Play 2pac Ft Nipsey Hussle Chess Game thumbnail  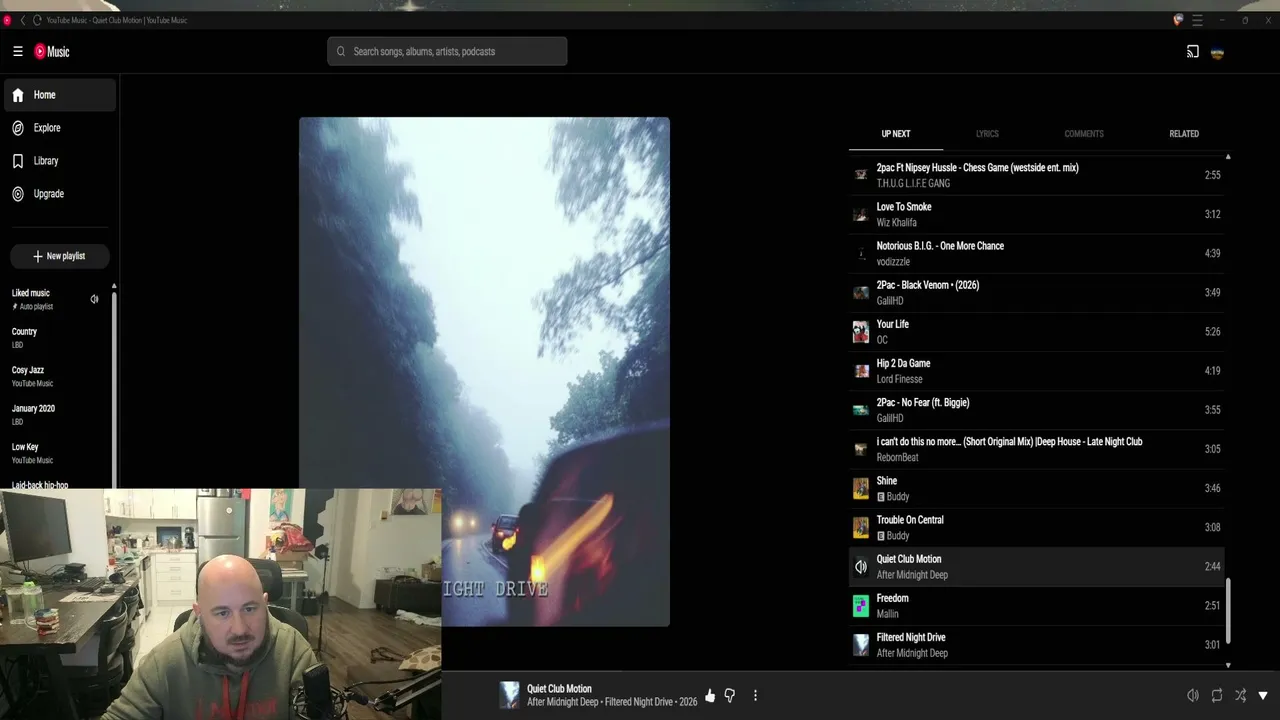tap(860, 175)
